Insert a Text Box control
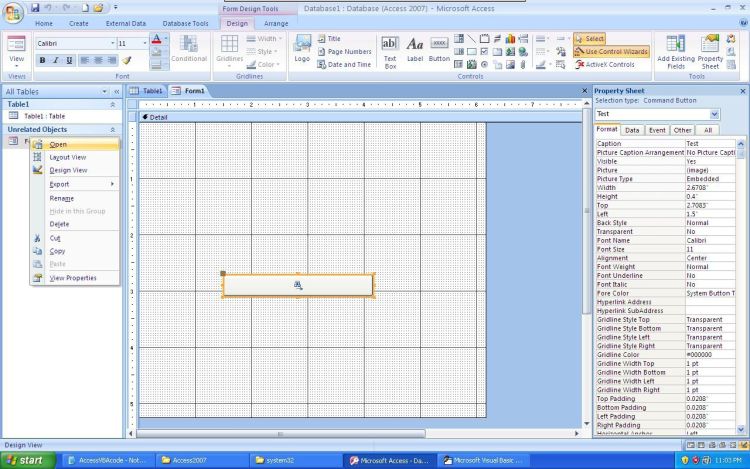The width and height of the screenshot is (750, 469). pyautogui.click(x=390, y=53)
